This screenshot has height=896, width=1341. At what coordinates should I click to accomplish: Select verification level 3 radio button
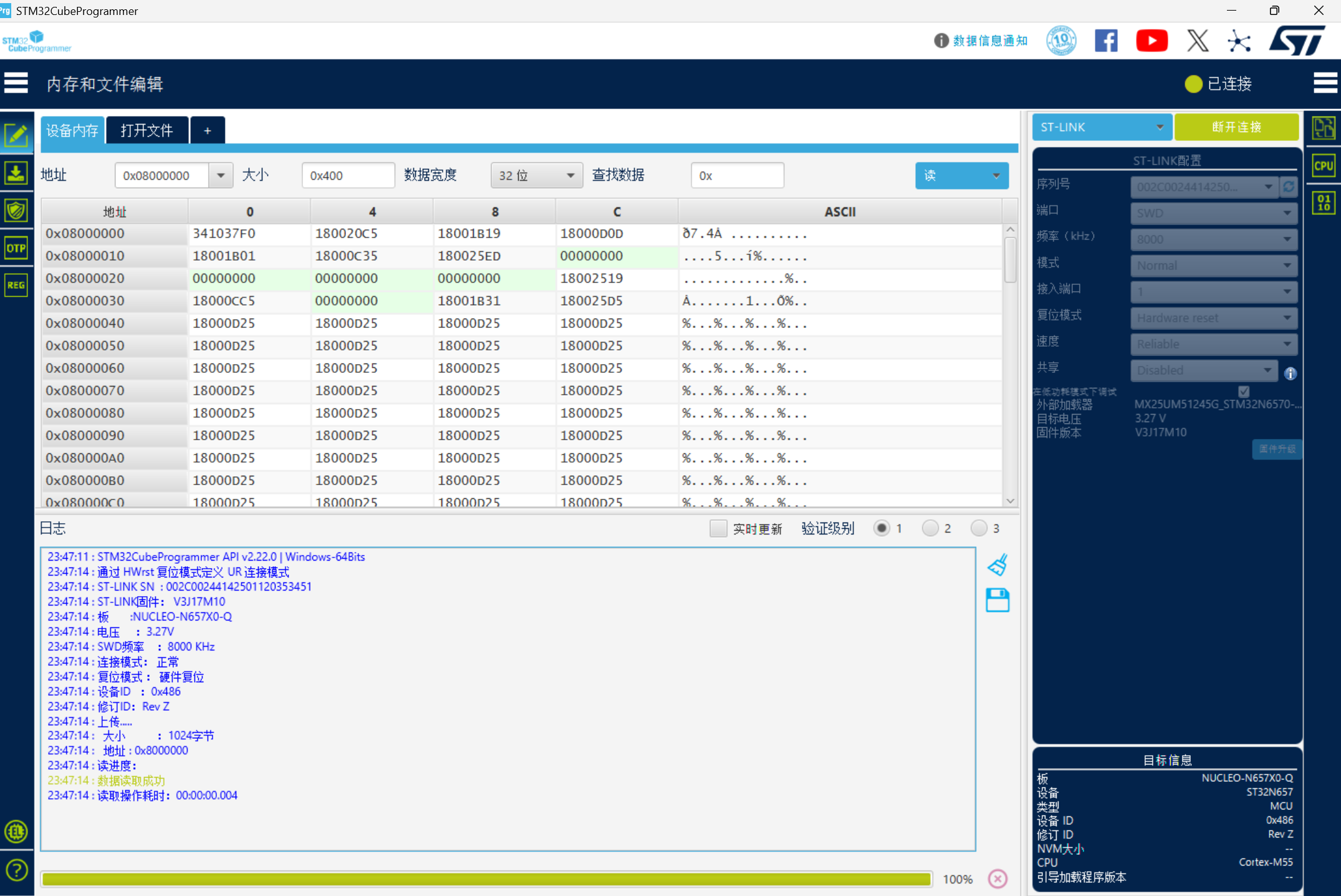click(x=979, y=528)
